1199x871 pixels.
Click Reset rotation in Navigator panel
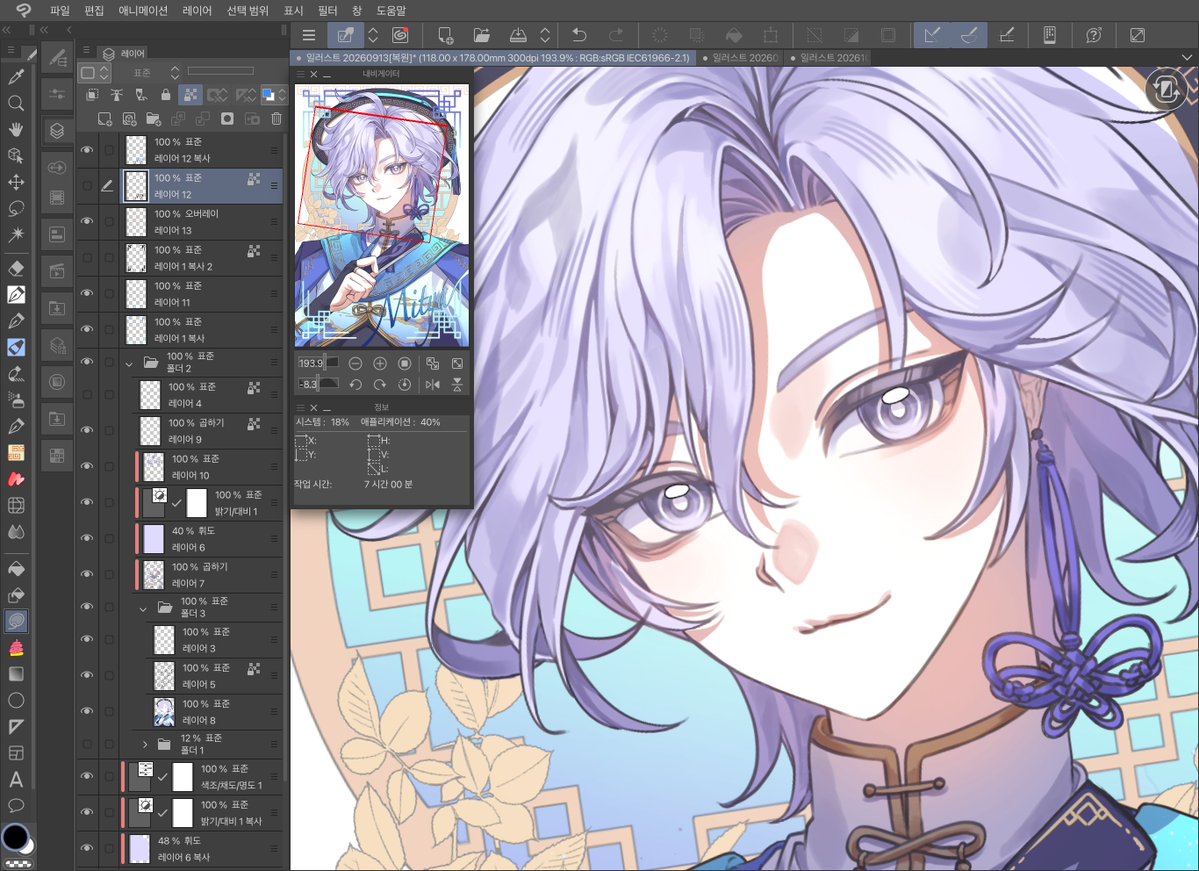405,384
